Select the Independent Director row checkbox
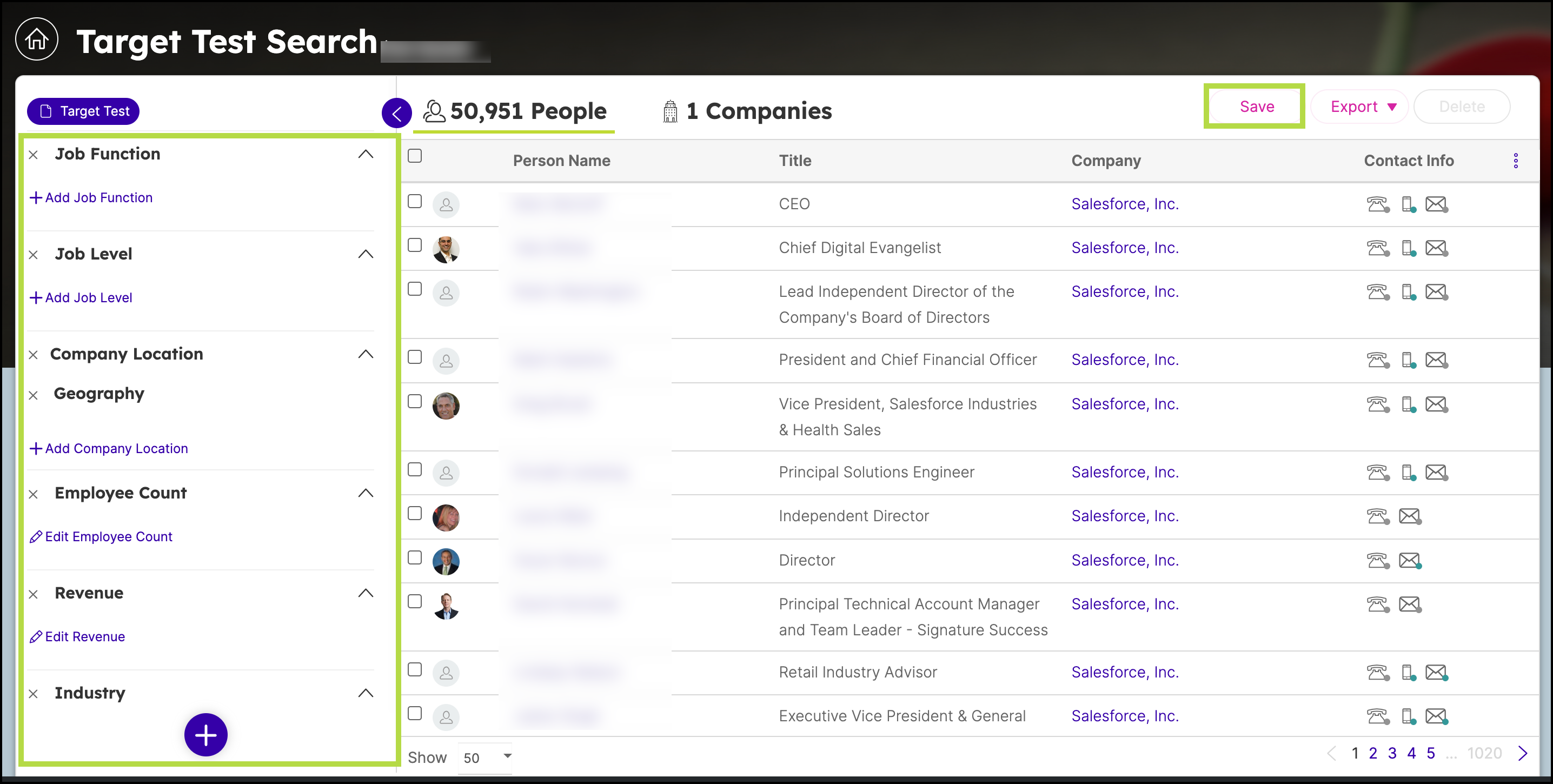1553x784 pixels. coord(415,514)
